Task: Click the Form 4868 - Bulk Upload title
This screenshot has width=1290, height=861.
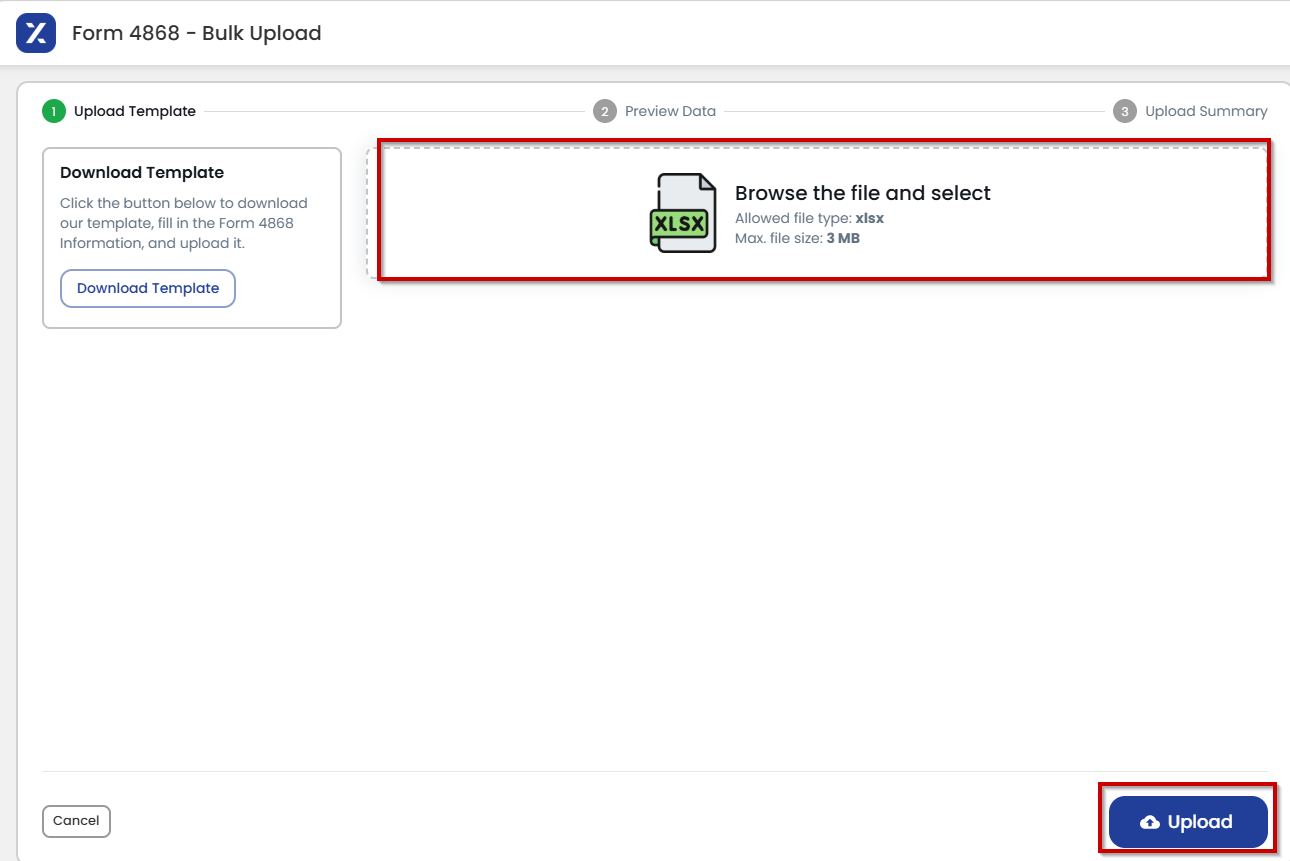Action: pyautogui.click(x=197, y=33)
